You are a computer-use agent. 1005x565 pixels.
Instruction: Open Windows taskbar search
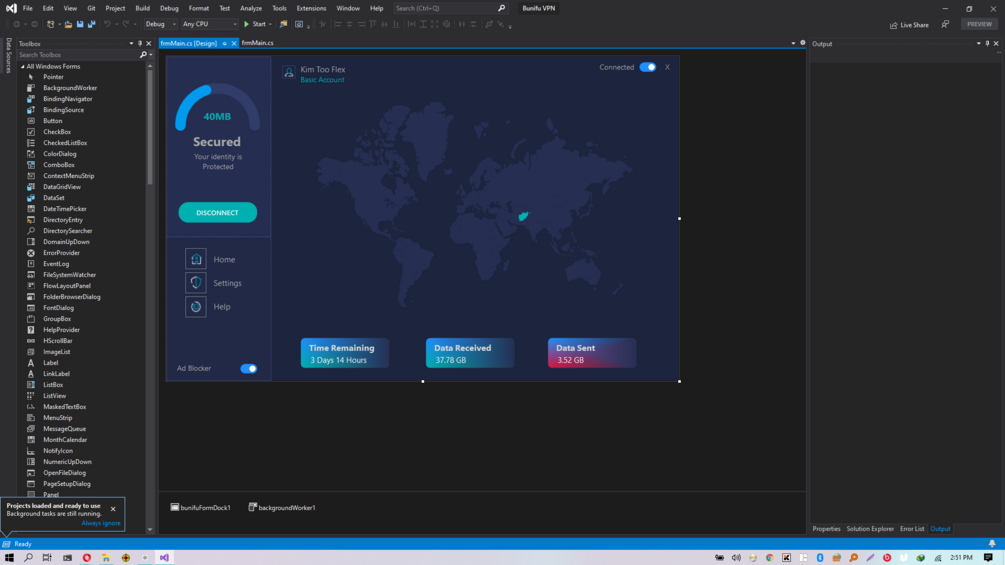pos(28,557)
